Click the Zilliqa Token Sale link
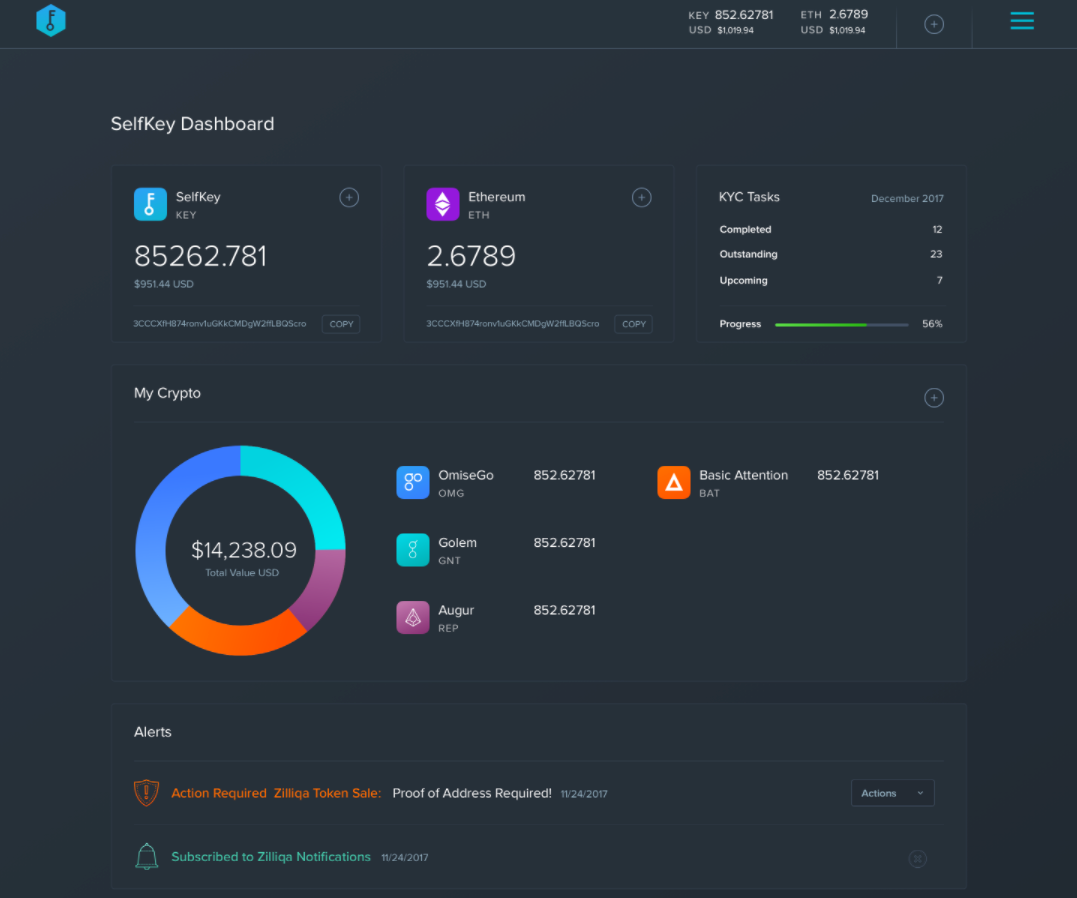This screenshot has width=1077, height=898. (327, 793)
